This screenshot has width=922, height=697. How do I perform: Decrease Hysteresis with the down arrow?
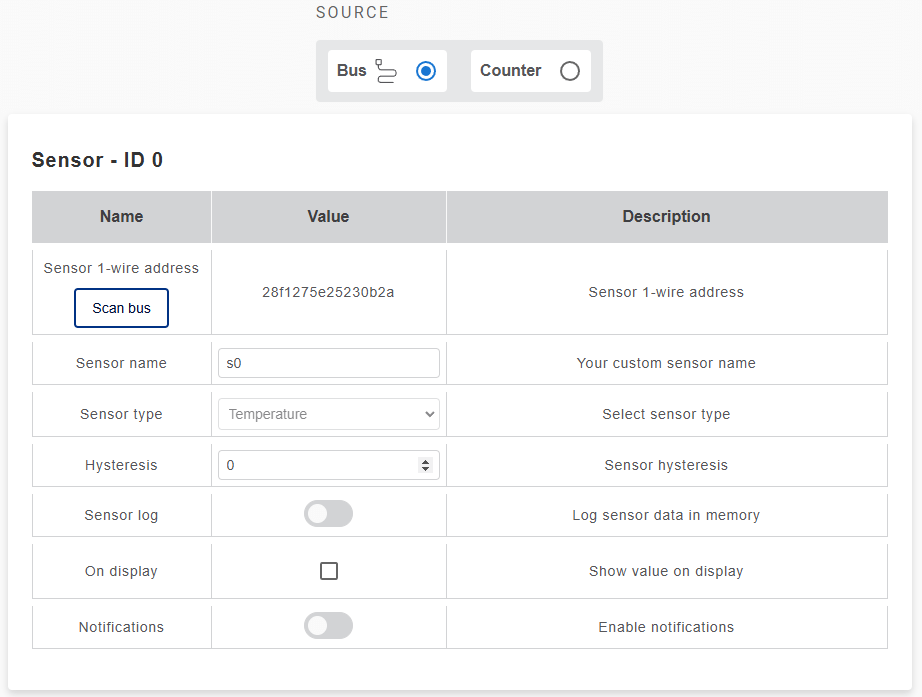point(426,469)
